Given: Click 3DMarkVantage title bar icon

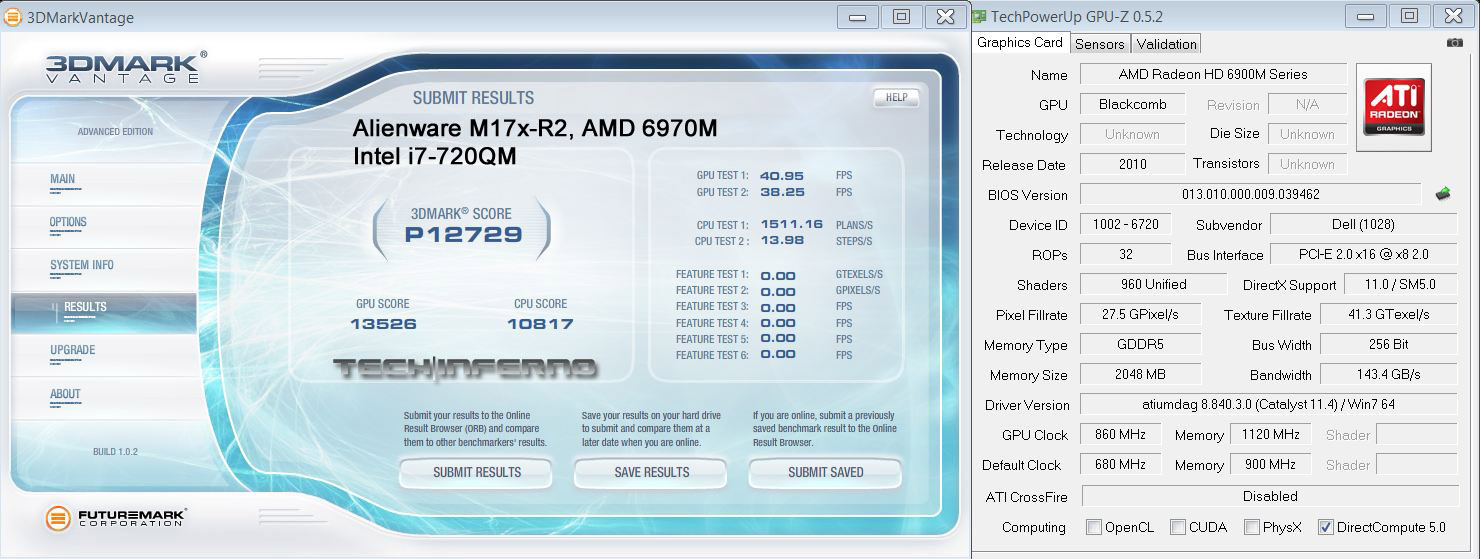Looking at the screenshot, I should [x=13, y=17].
